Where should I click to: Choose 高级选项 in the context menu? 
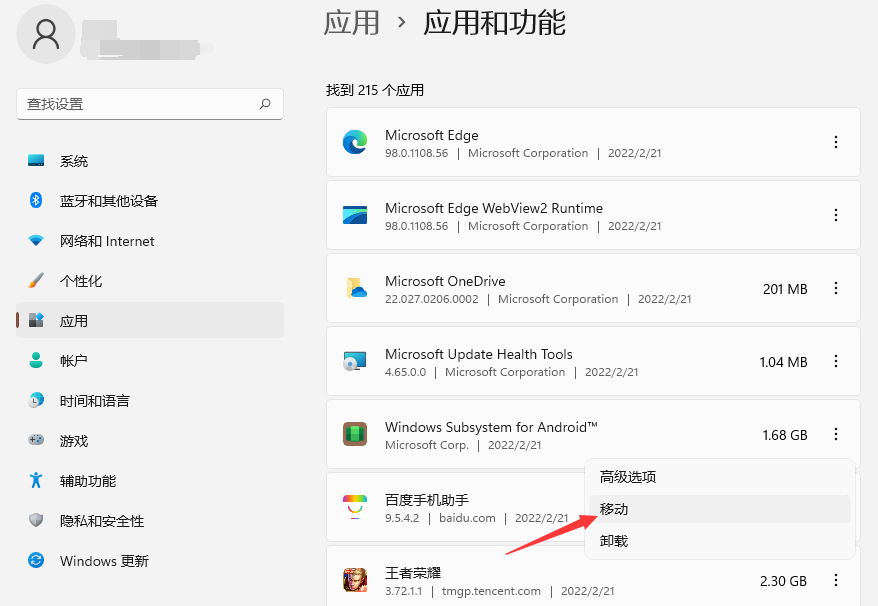point(720,477)
